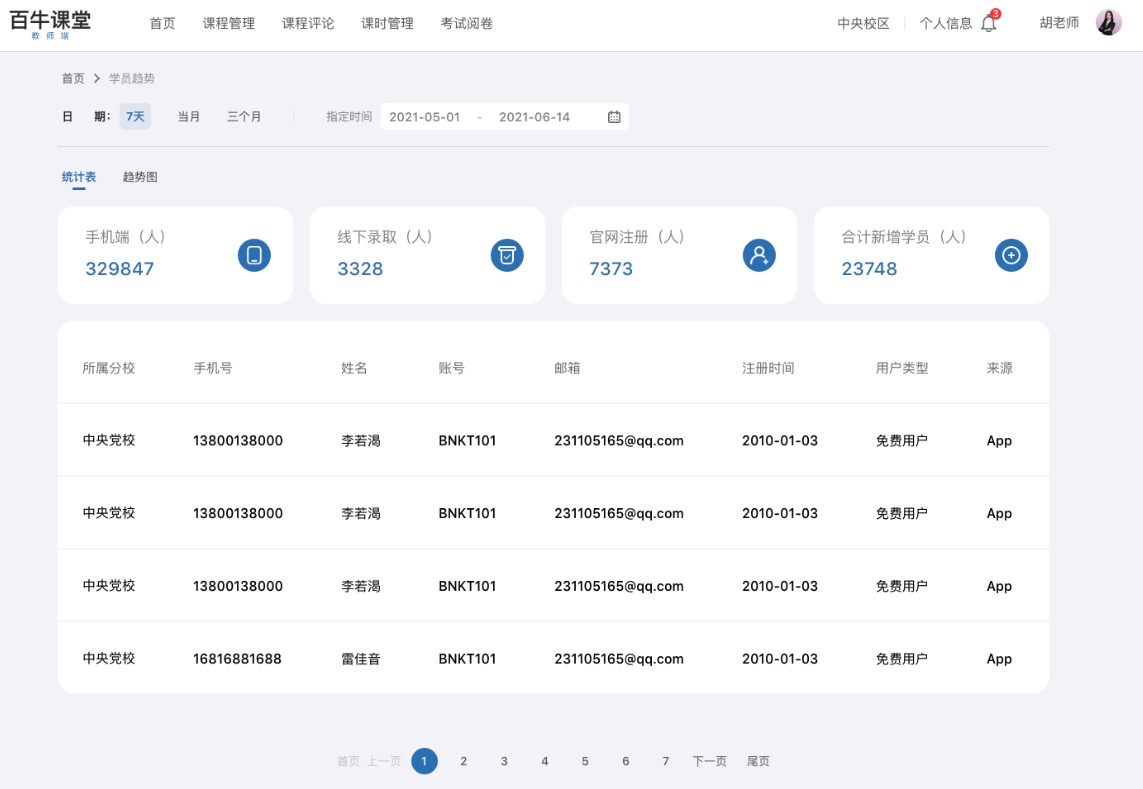Open 课时管理 menu
Image resolution: width=1143 pixels, height=789 pixels.
click(x=387, y=23)
